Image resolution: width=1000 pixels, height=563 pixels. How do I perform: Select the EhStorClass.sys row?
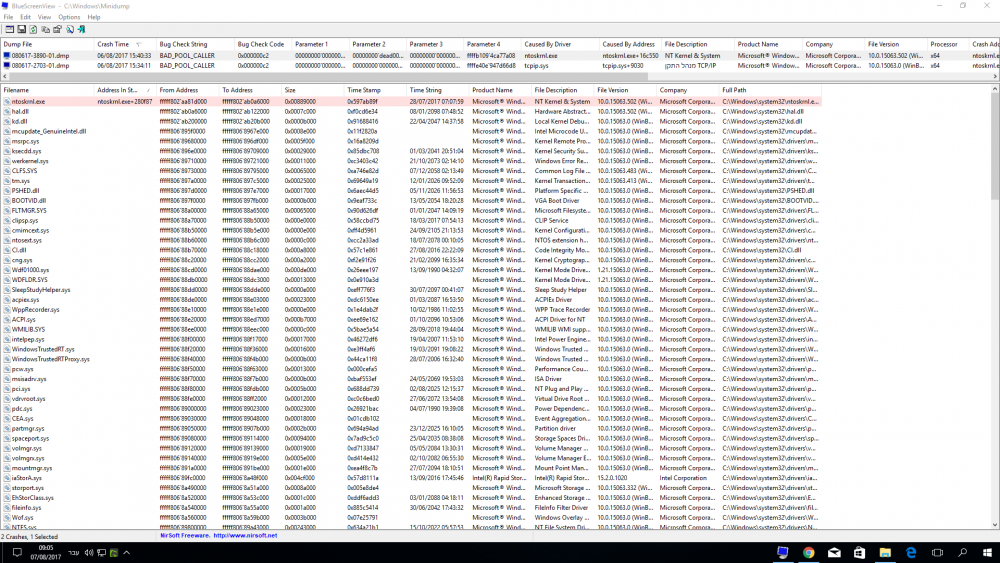pyautogui.click(x=411, y=498)
